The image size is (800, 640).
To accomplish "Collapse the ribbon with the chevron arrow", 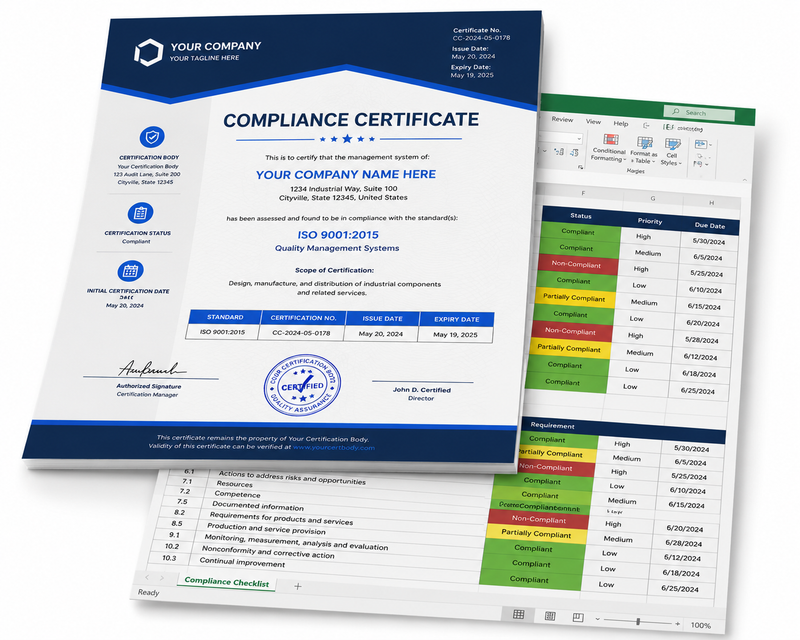I will (744, 180).
